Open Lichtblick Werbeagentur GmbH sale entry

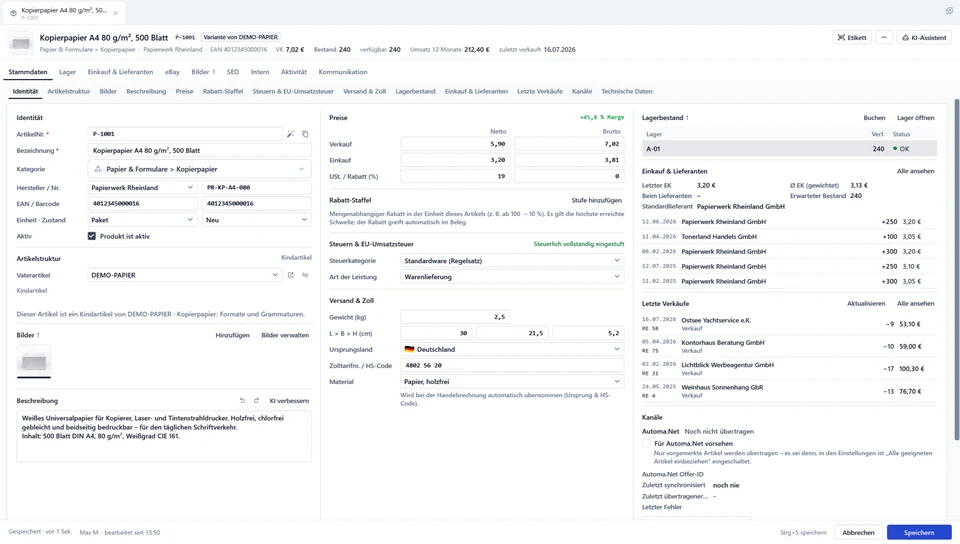point(789,369)
